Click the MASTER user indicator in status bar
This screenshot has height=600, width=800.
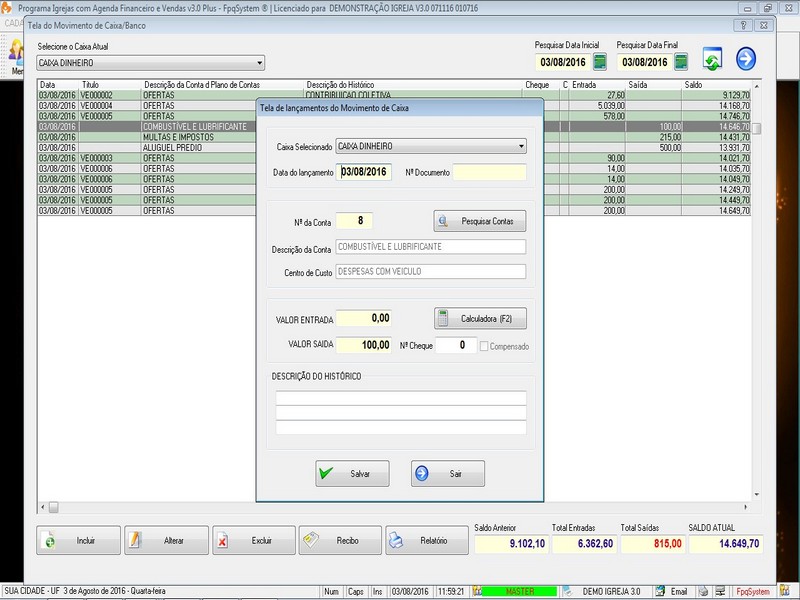[x=519, y=591]
